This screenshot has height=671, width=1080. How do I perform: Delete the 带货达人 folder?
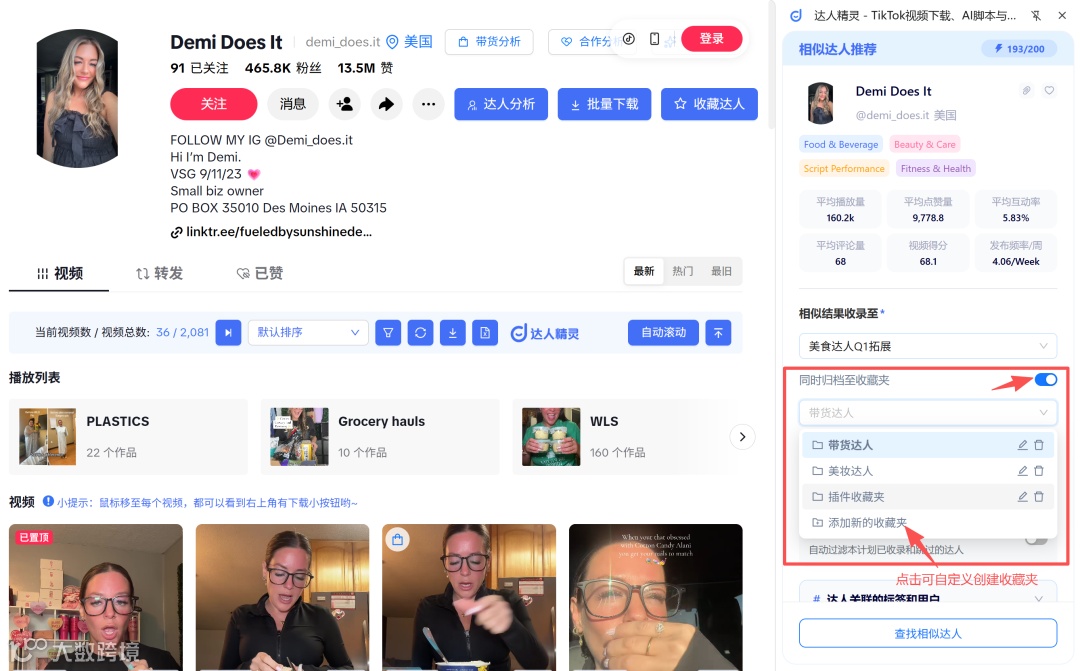pyautogui.click(x=1039, y=445)
